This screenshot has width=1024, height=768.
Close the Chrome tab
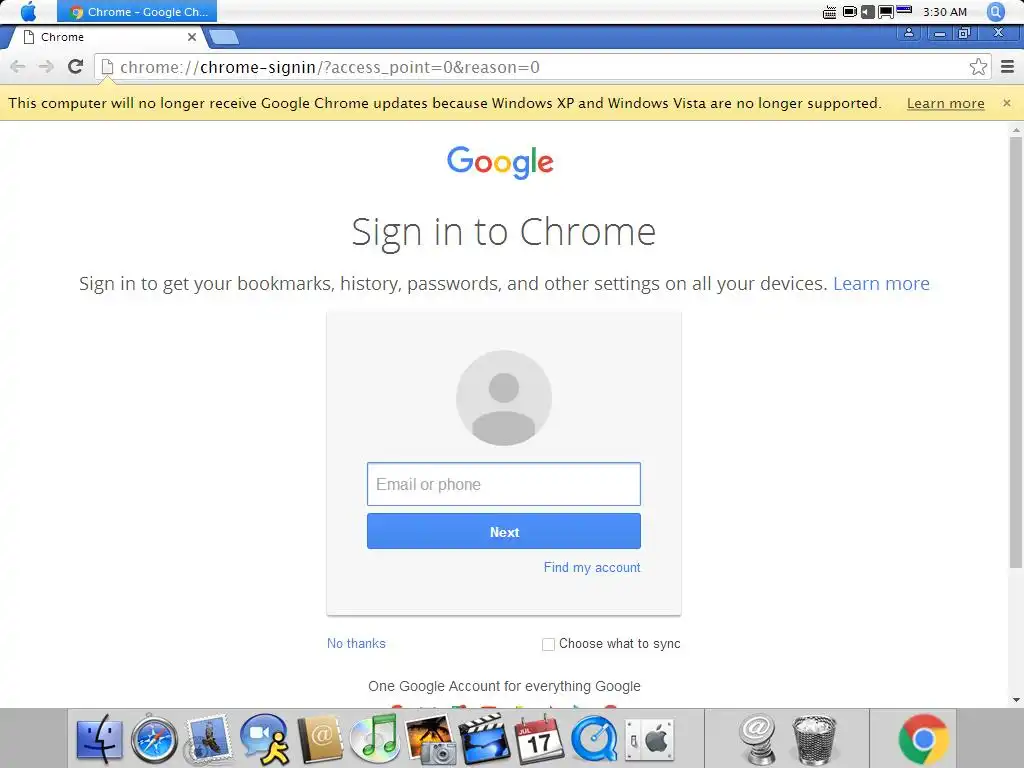coord(192,37)
